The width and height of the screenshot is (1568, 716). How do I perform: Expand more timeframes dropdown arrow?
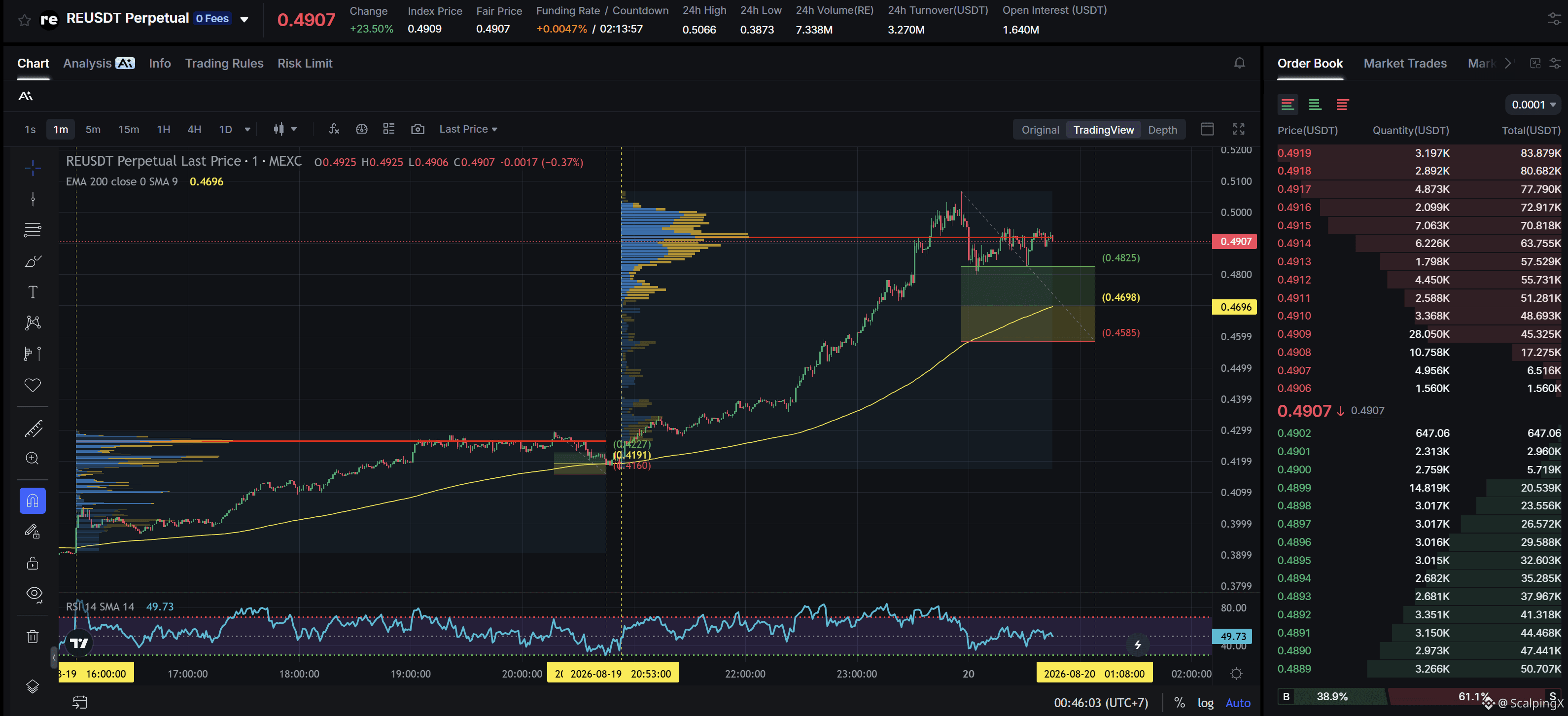point(247,129)
